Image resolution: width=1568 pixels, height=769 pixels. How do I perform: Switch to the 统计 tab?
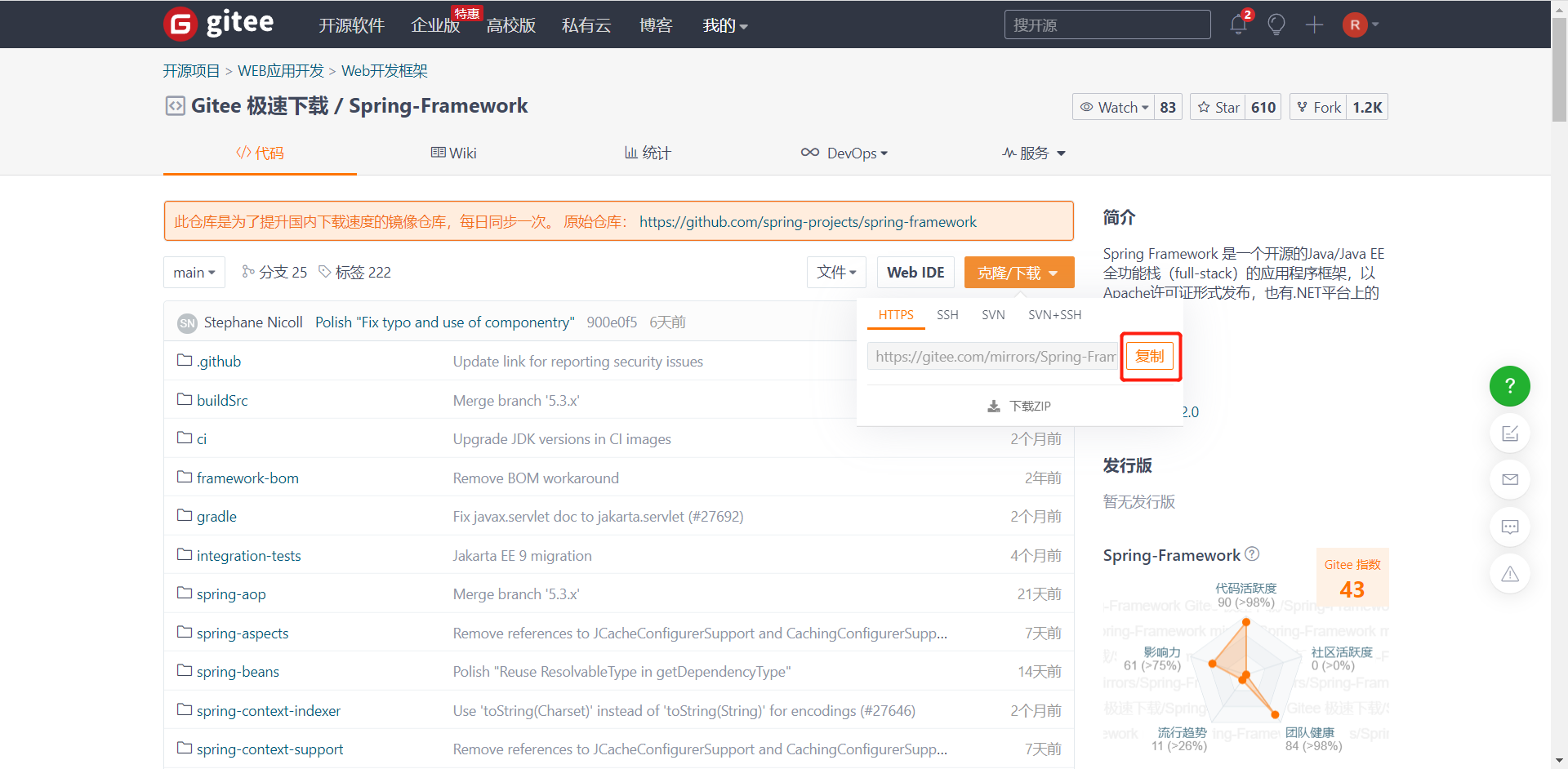pos(648,153)
